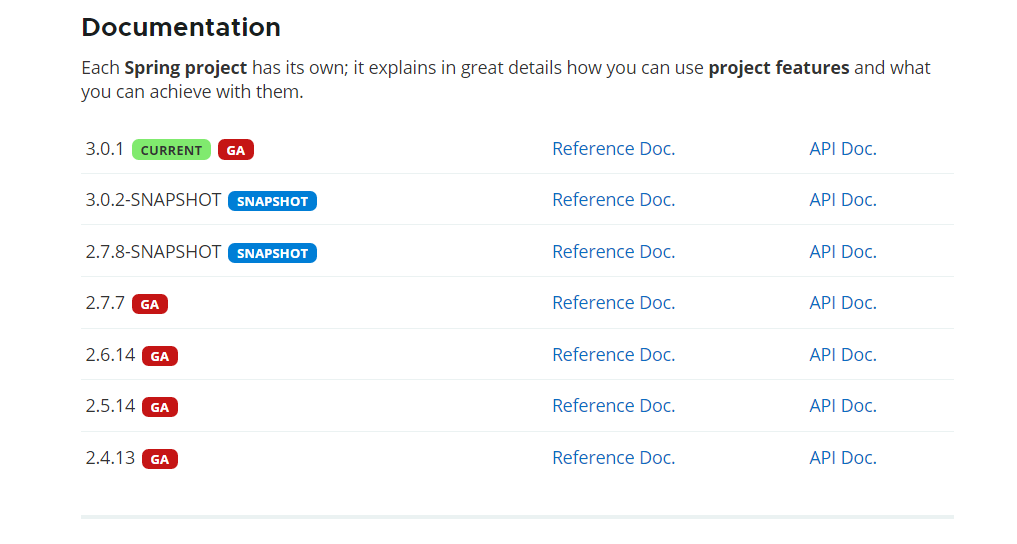Open Reference Doc. for version 3.0.1
This screenshot has width=1017, height=544.
(x=614, y=149)
